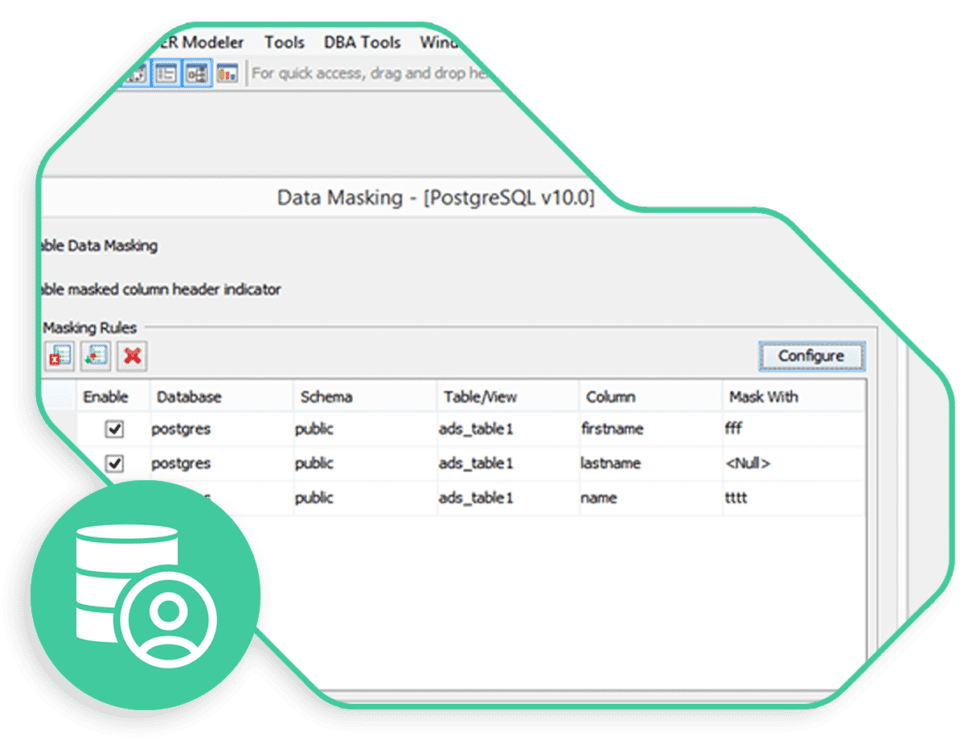Open the DBA Tools menu
Screen dimensions: 980x740
[361, 42]
